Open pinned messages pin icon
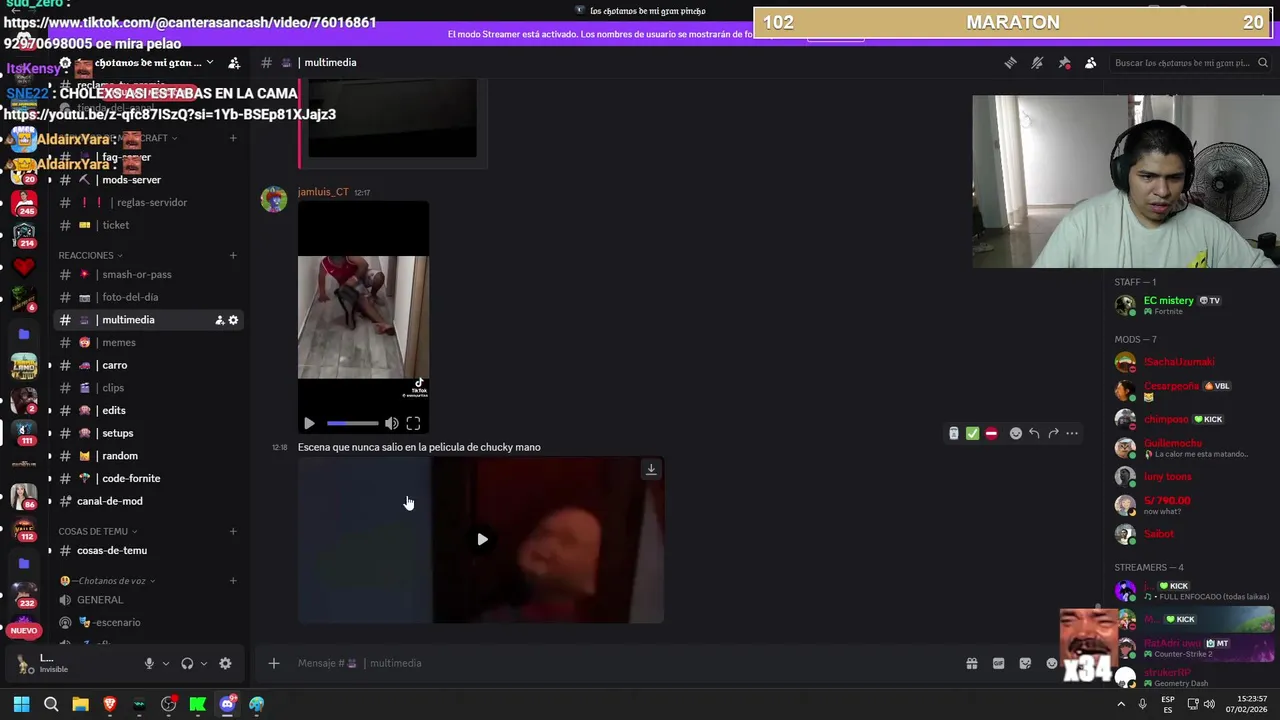The height and width of the screenshot is (720, 1280). point(1064,63)
